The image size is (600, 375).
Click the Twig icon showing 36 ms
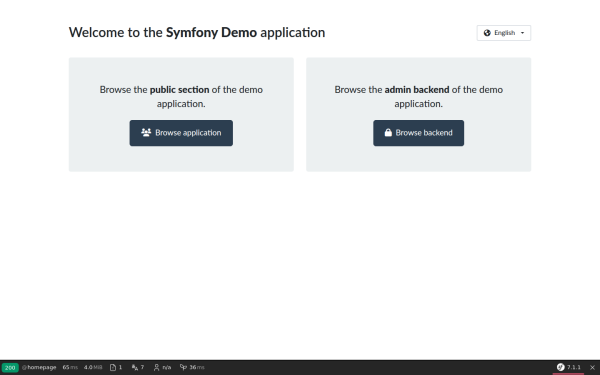click(192, 367)
